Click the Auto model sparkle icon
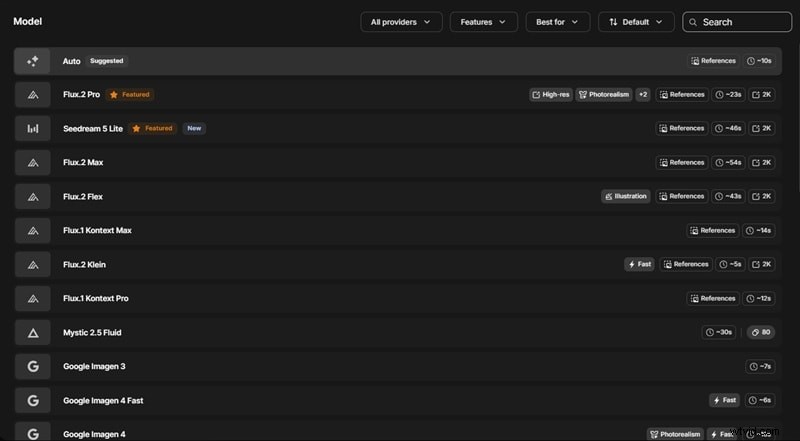The image size is (800, 441). pos(33,61)
